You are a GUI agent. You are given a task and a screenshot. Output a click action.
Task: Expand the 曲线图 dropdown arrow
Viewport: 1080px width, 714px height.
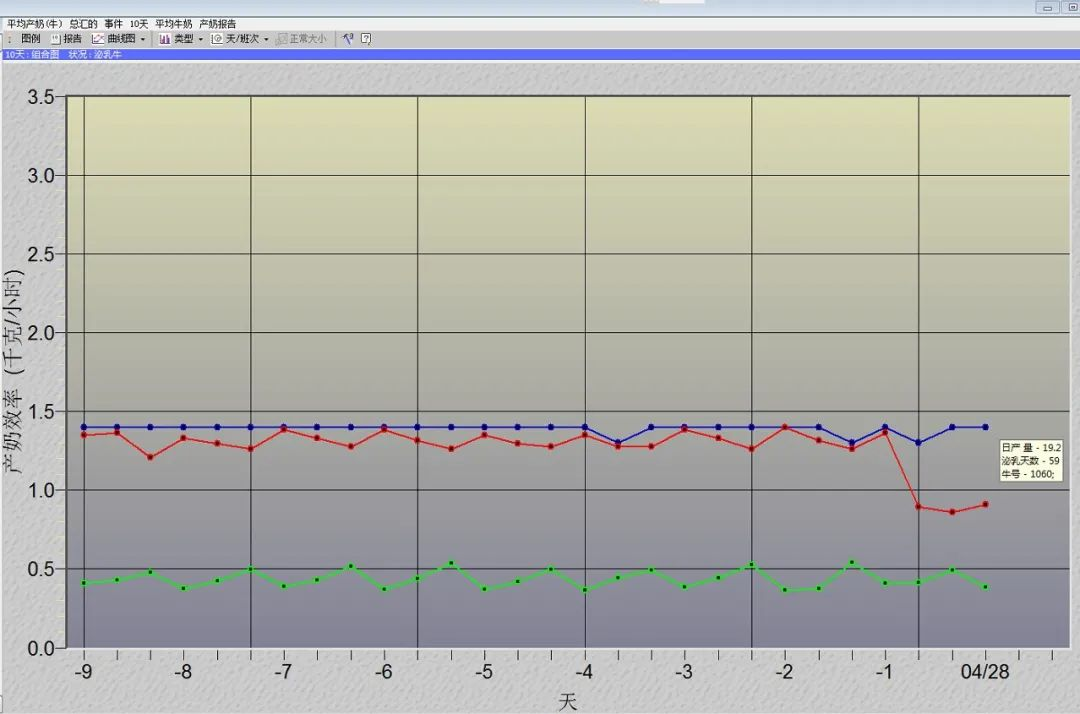tap(143, 39)
